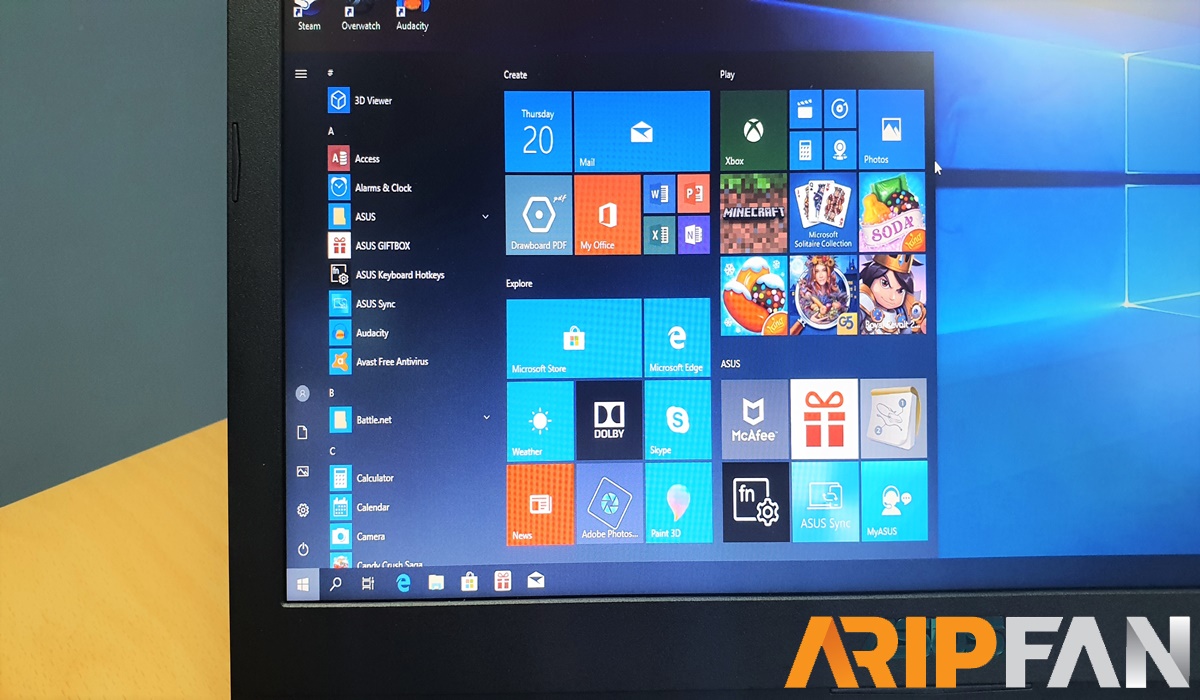Screen dimensions: 1200x700
Task: Click the Power button in Start sidebar
Action: 303,549
